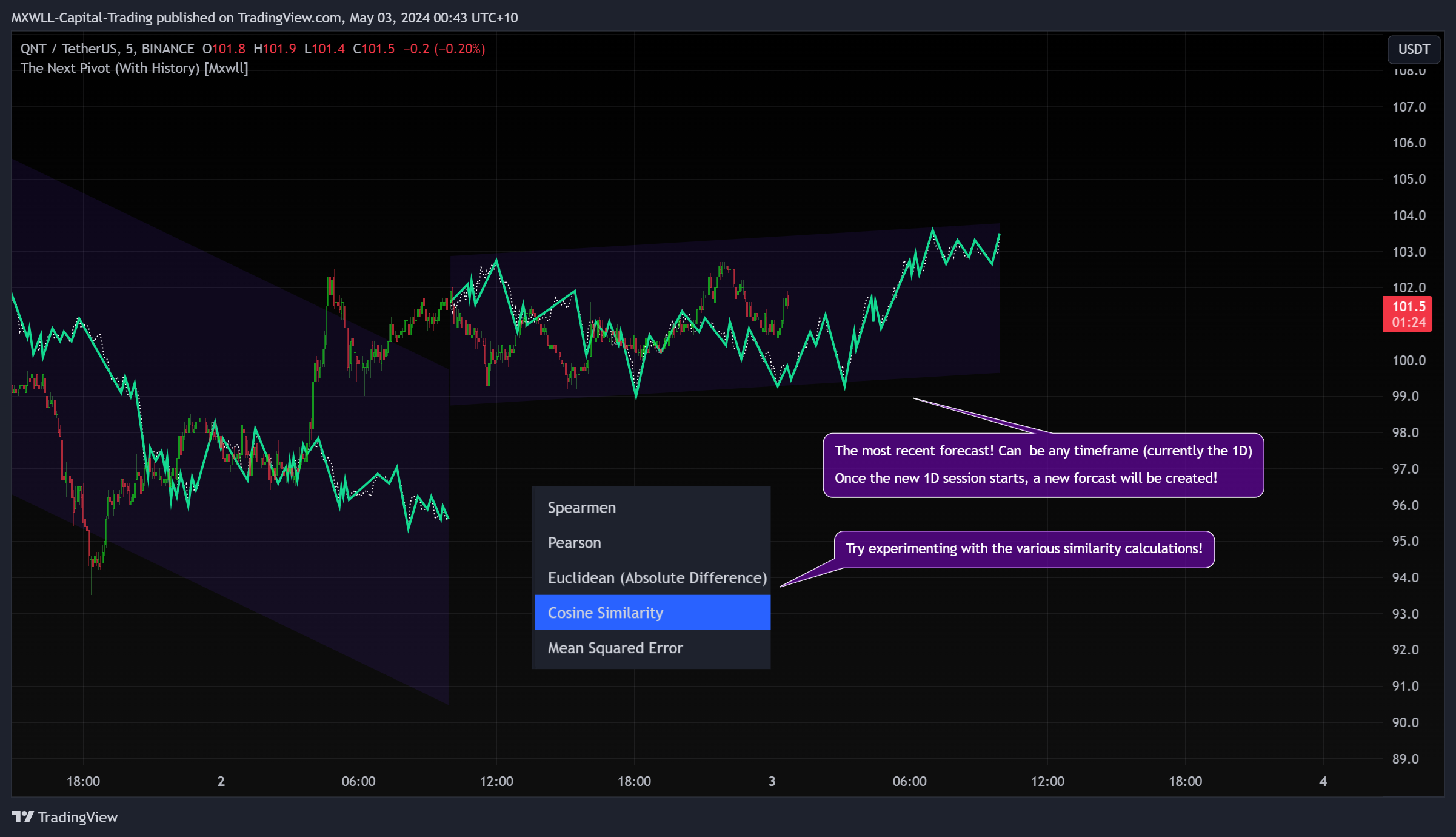Select the Pearson similarity option
The height and width of the screenshot is (837, 1456).
tap(652, 543)
